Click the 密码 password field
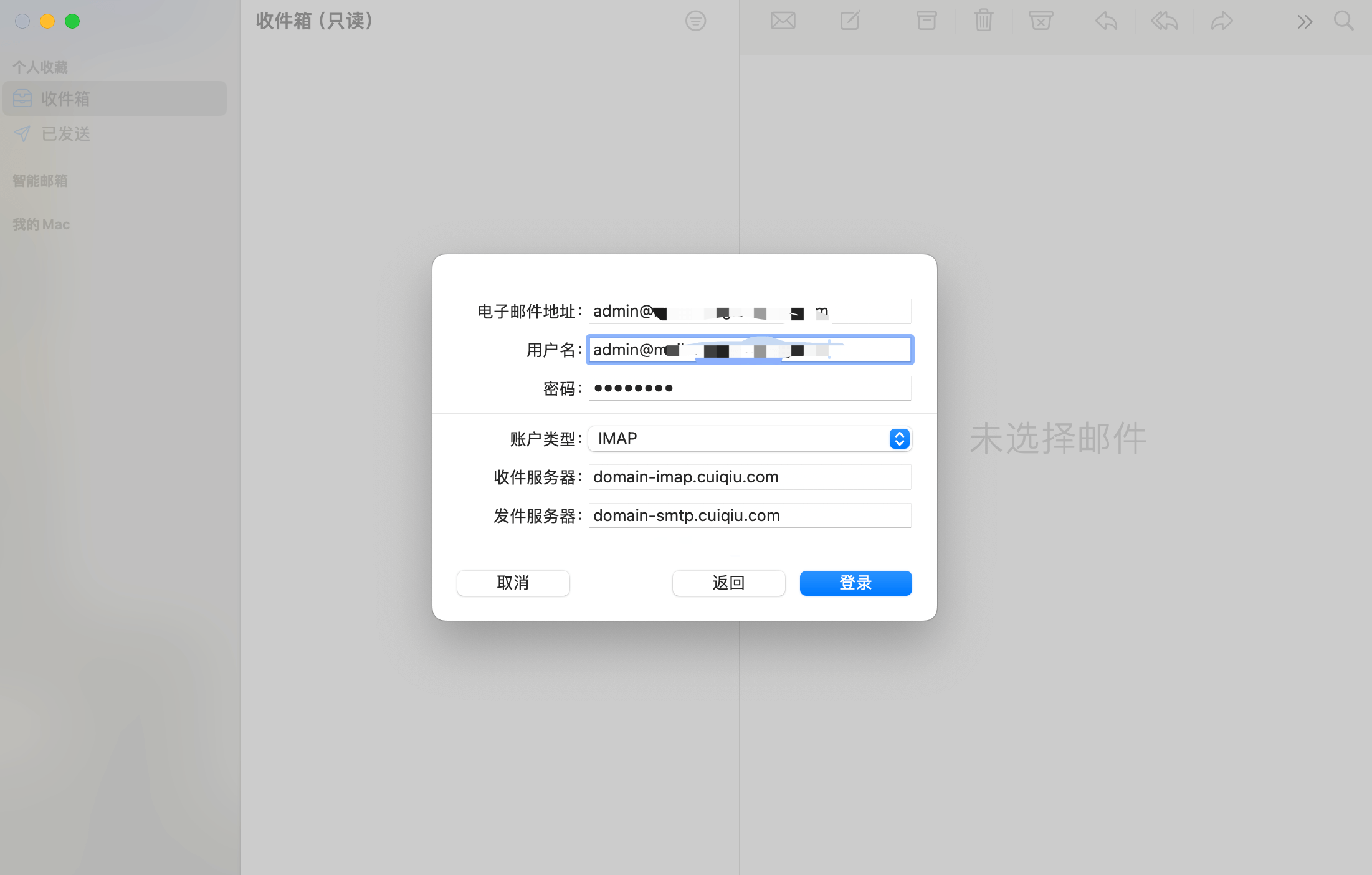This screenshot has width=1372, height=875. [x=750, y=388]
